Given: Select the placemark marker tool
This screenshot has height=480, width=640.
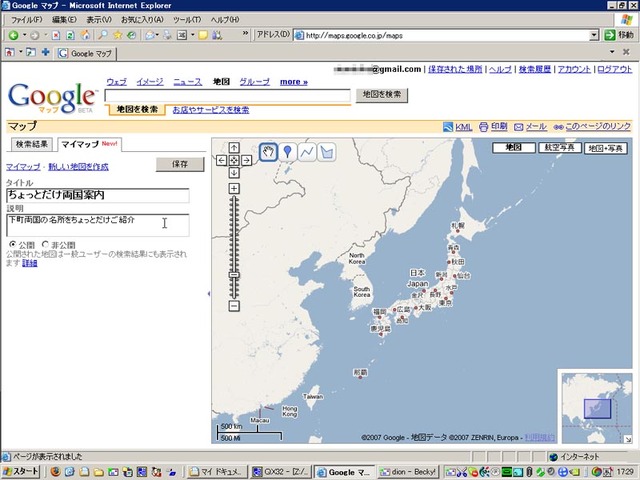Looking at the screenshot, I should pos(287,152).
